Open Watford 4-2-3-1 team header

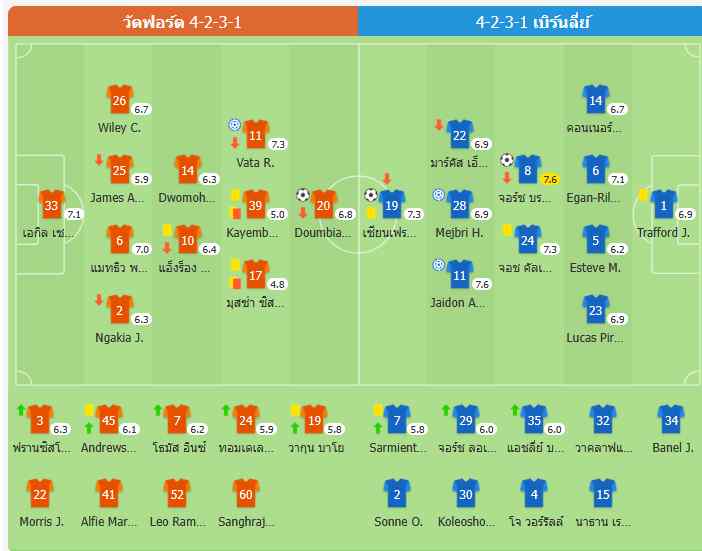tap(182, 20)
